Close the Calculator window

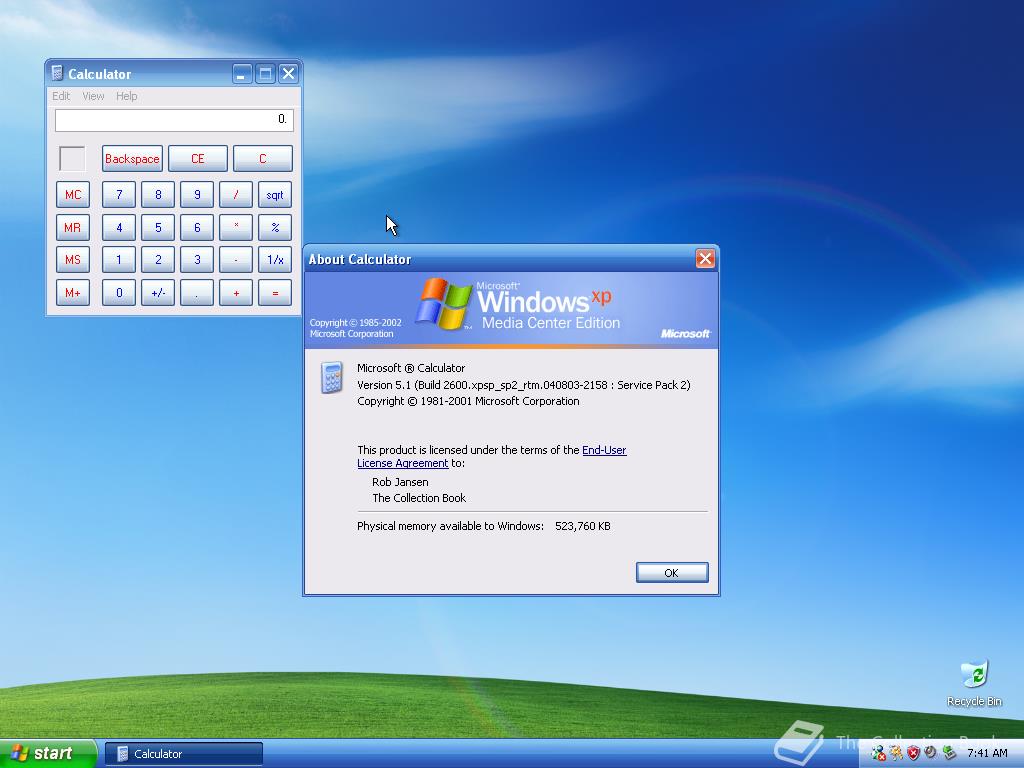(288, 74)
